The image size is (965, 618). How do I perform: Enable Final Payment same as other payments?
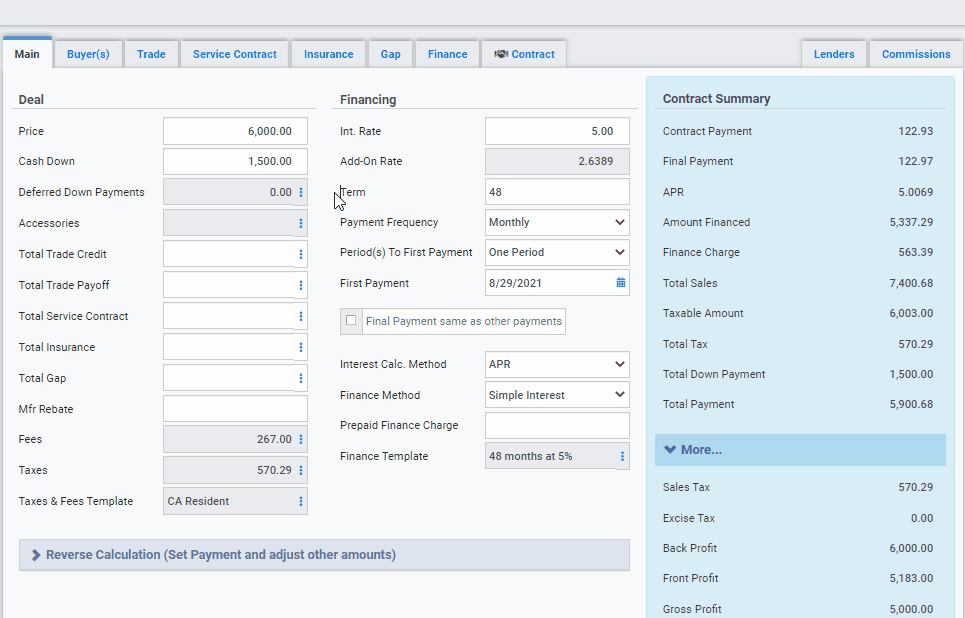click(351, 321)
